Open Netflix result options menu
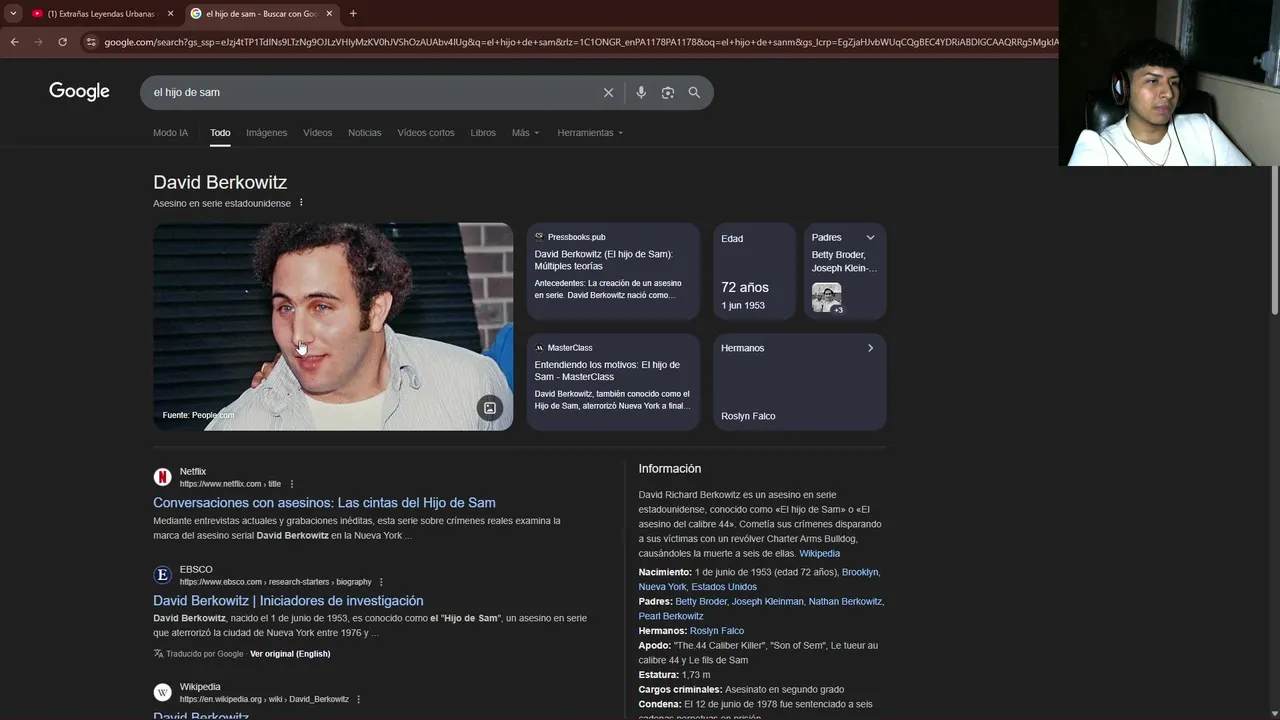Screen dimensions: 1280x720 click(292, 484)
